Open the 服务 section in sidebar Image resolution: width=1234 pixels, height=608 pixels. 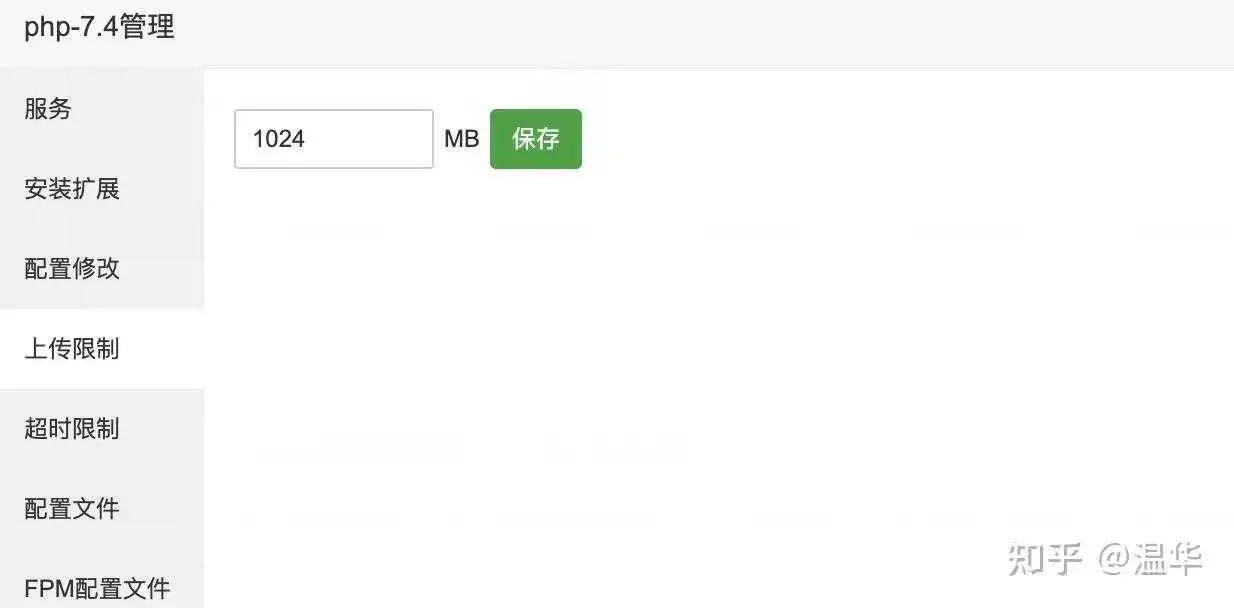(101, 109)
